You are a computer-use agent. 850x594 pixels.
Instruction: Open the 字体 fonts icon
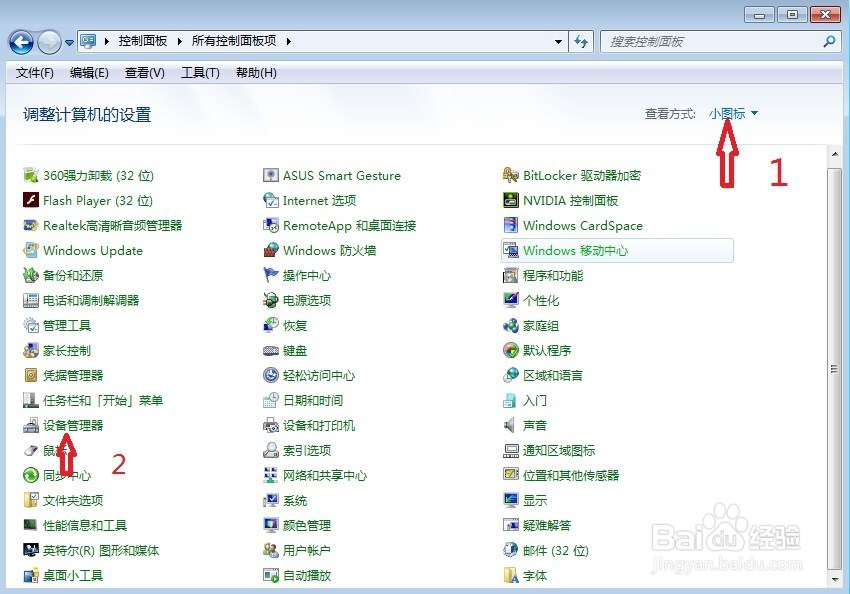click(511, 575)
